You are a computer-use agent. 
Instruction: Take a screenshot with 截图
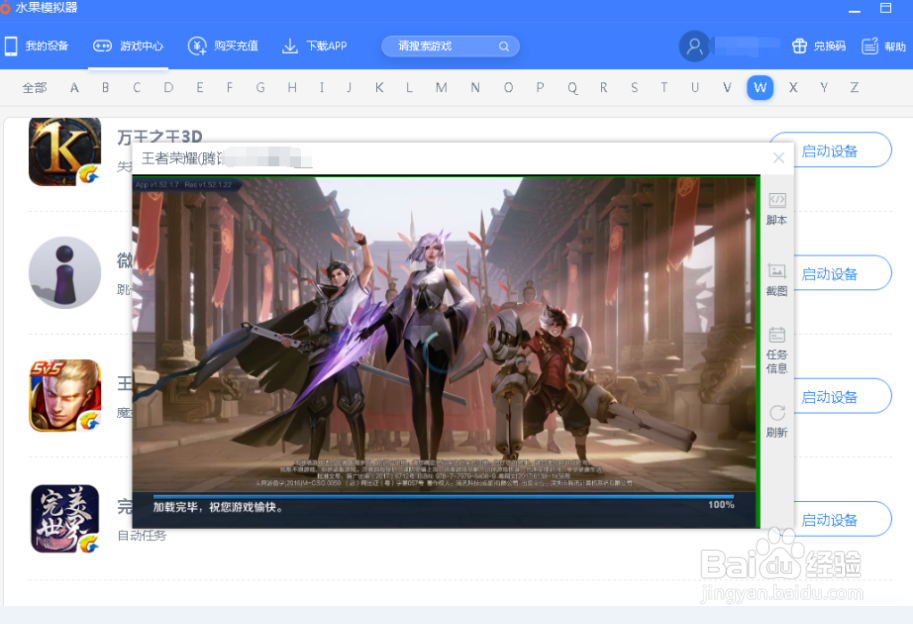(x=777, y=279)
